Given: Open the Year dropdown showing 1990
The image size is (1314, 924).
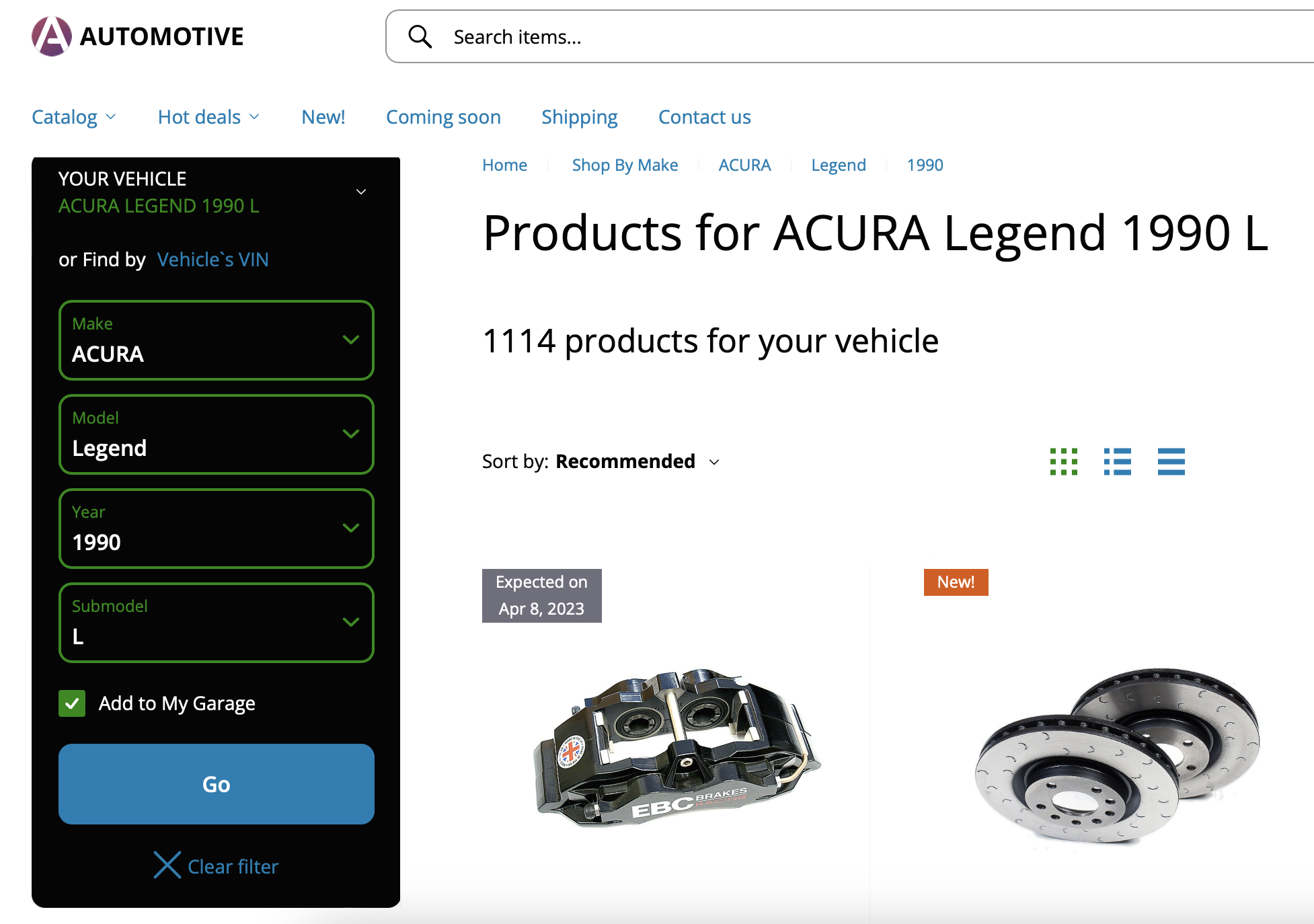Looking at the screenshot, I should [x=217, y=529].
